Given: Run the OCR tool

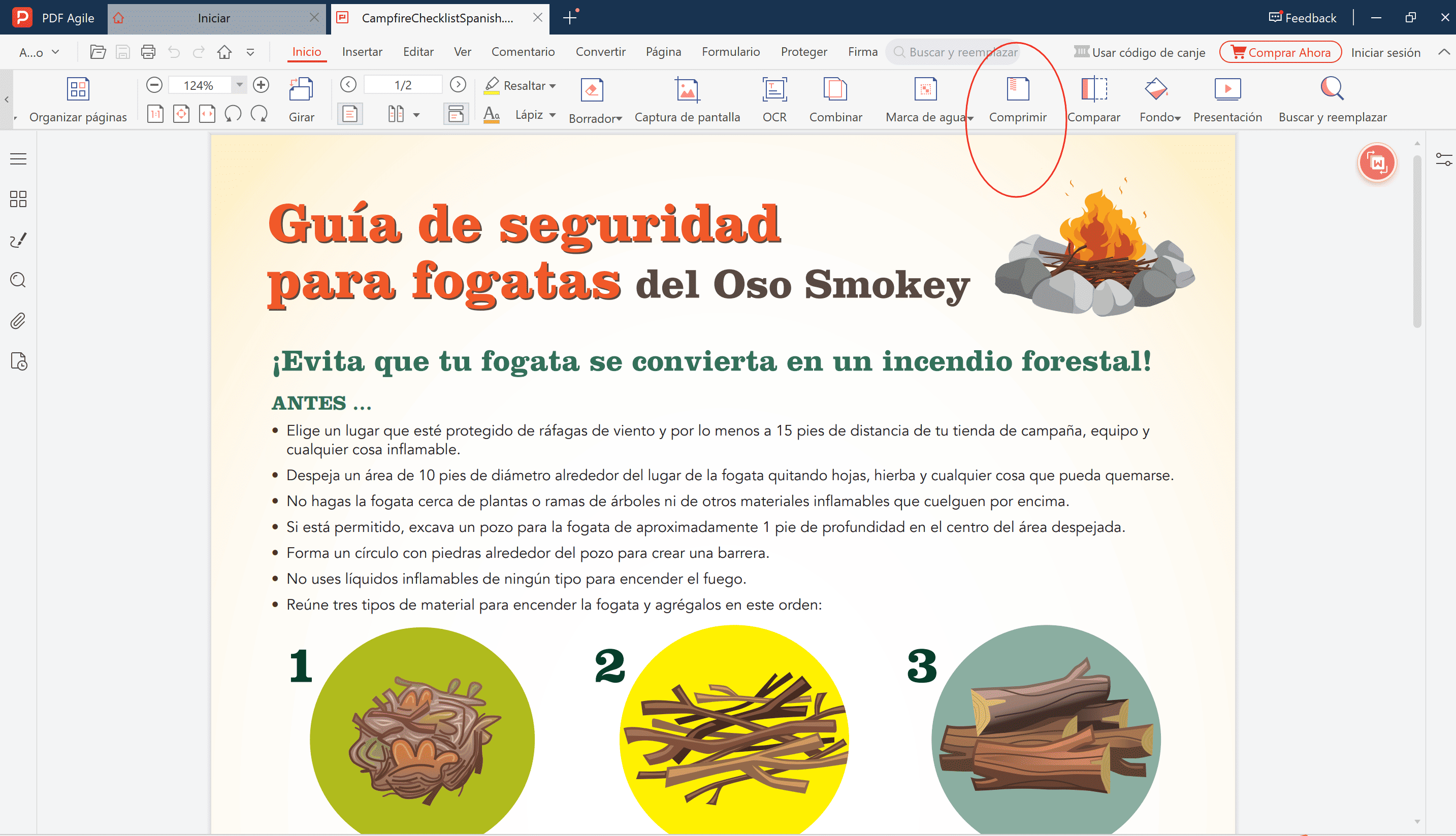Looking at the screenshot, I should [774, 100].
